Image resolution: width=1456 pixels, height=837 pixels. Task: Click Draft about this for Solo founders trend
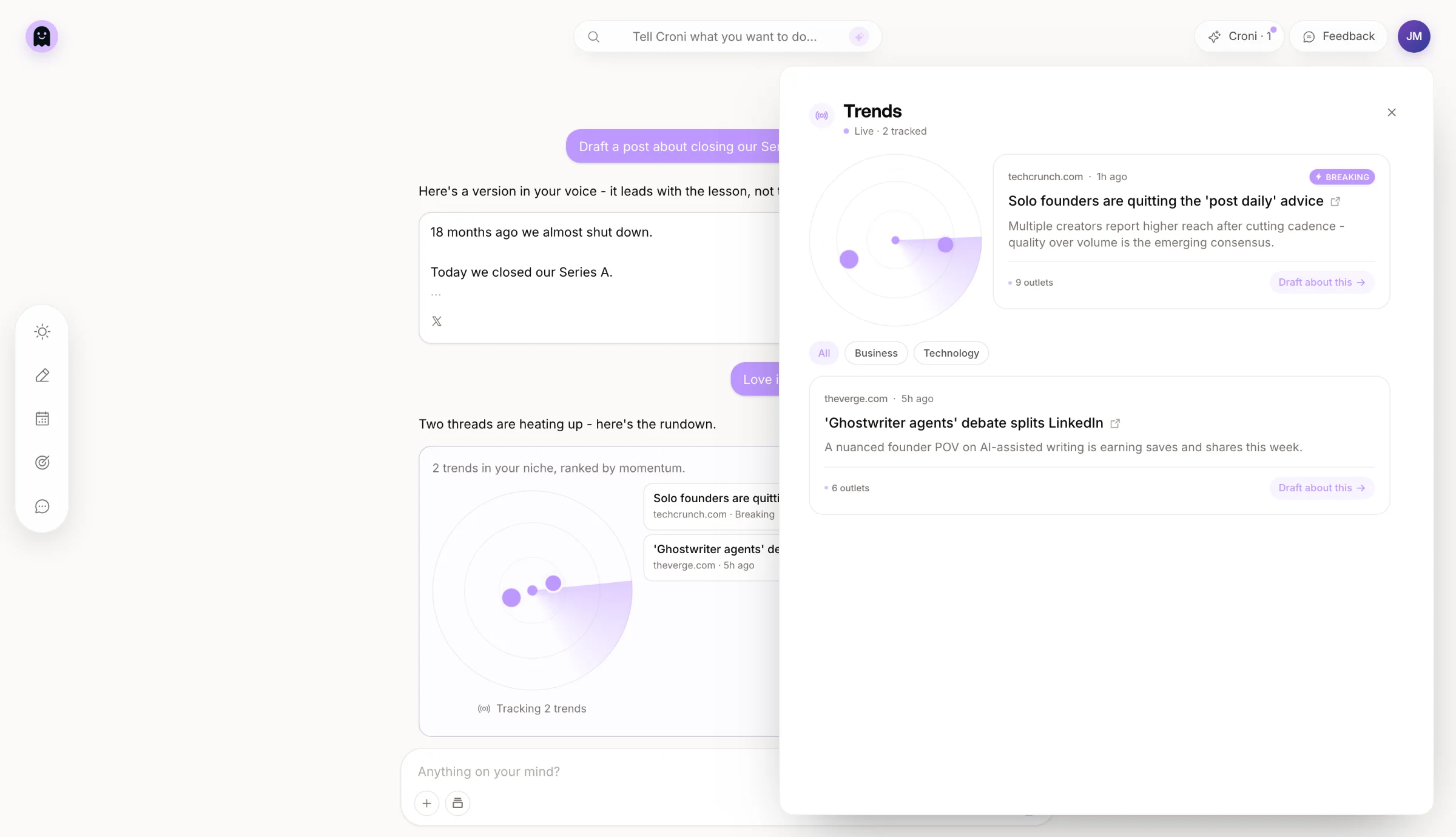1322,282
